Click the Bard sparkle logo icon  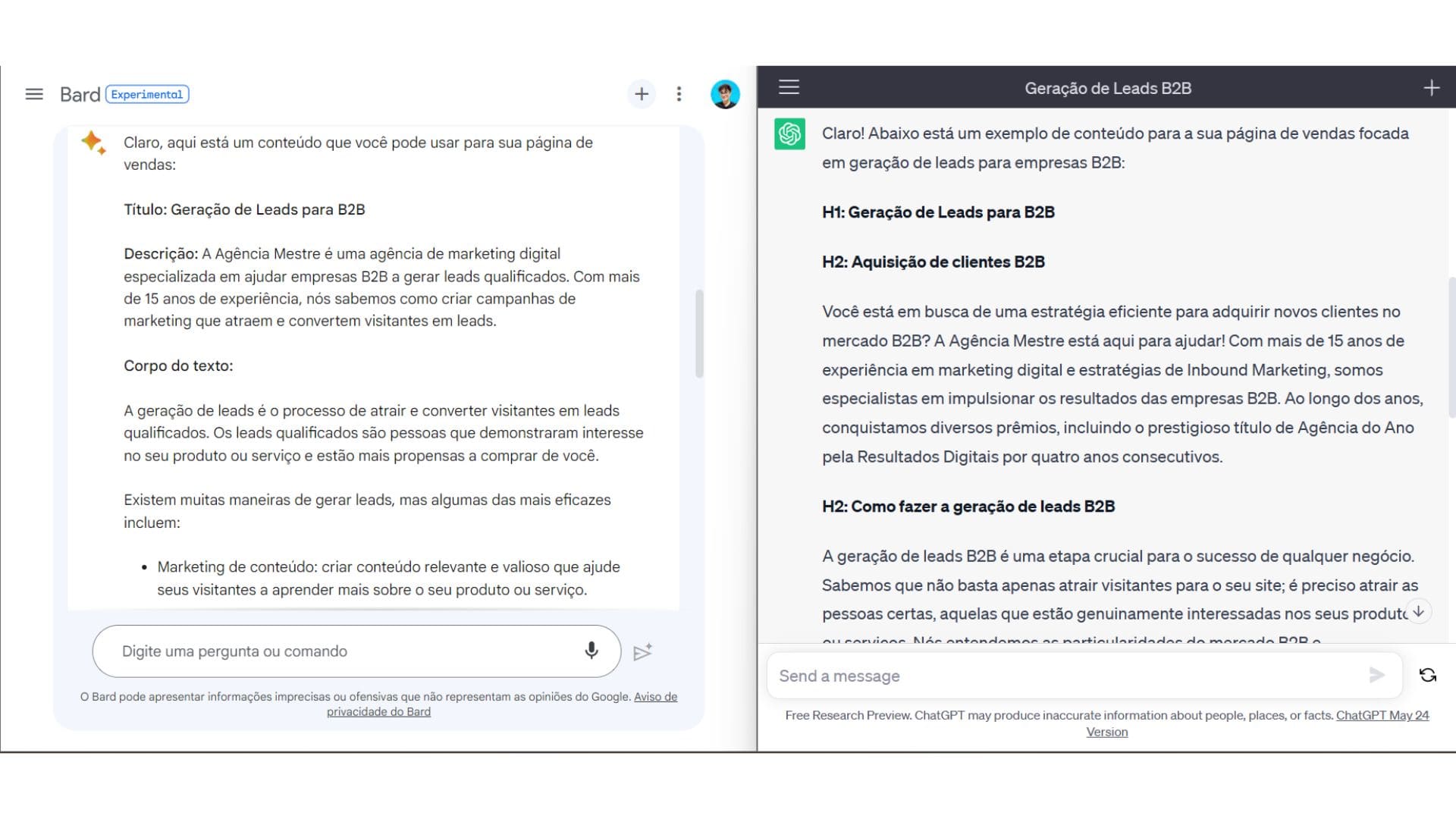click(x=93, y=142)
